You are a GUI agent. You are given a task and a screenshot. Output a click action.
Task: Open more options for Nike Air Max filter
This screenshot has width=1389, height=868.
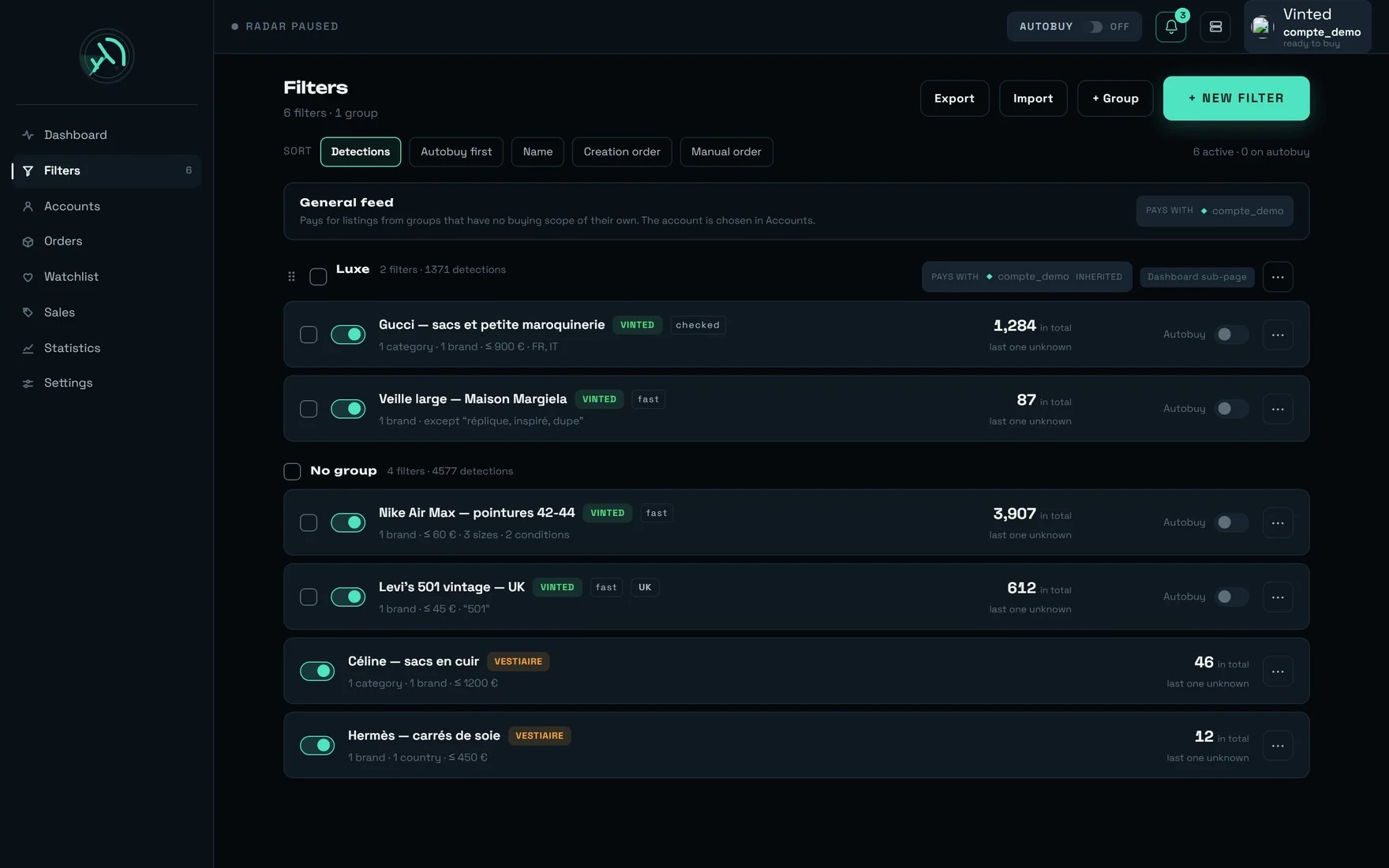tap(1278, 522)
